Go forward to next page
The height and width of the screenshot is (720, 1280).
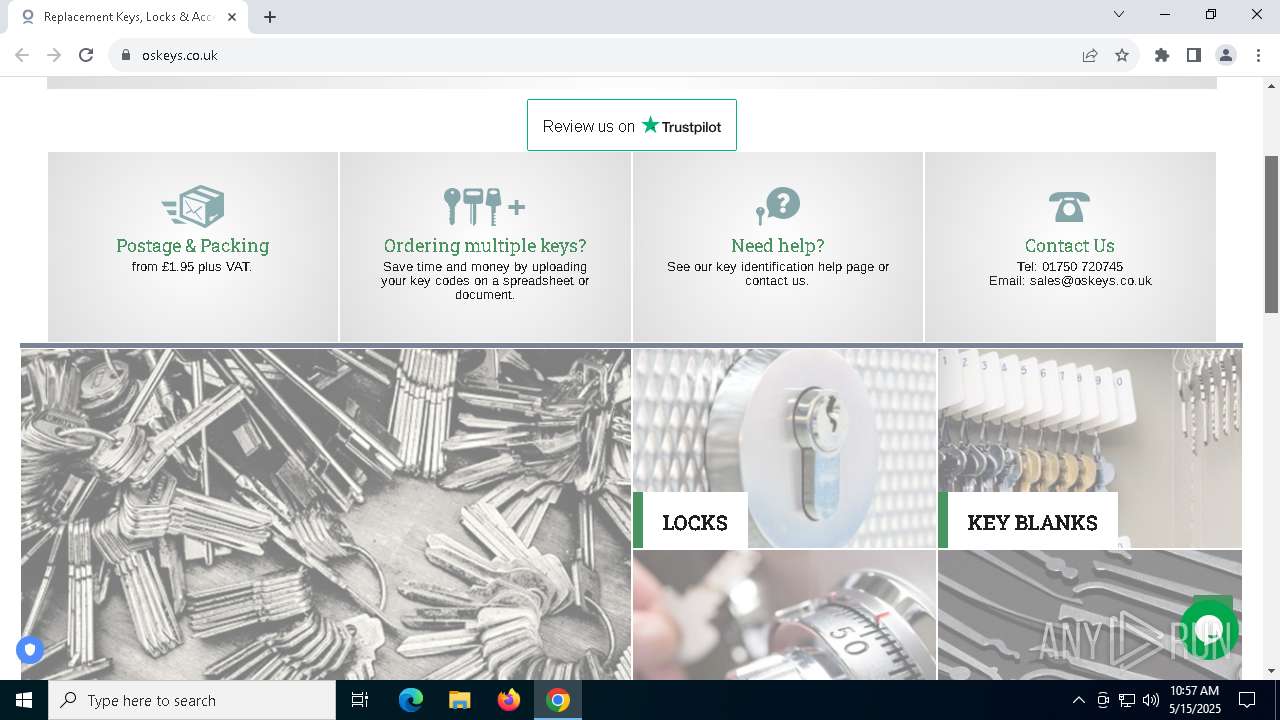coord(54,55)
